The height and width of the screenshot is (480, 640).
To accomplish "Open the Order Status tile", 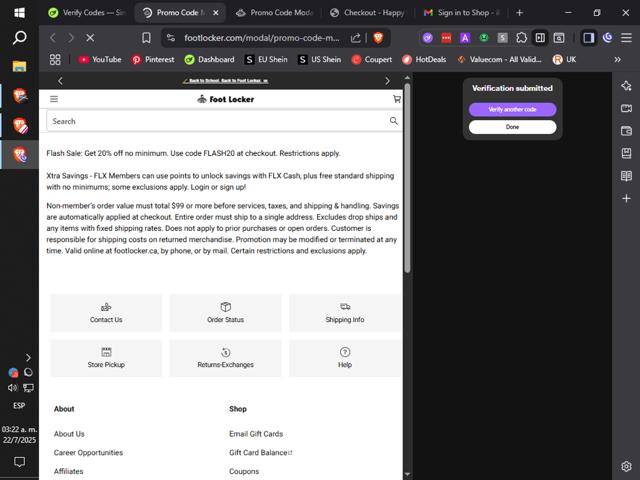I will (x=225, y=313).
